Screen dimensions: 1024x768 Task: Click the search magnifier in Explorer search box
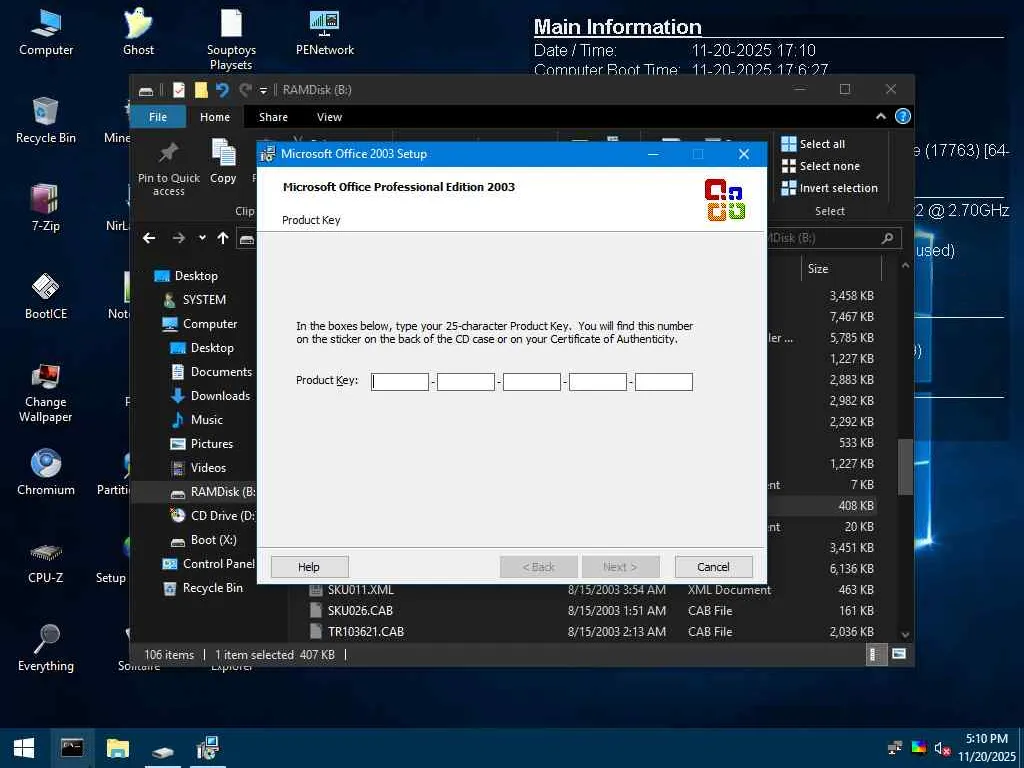tap(887, 238)
